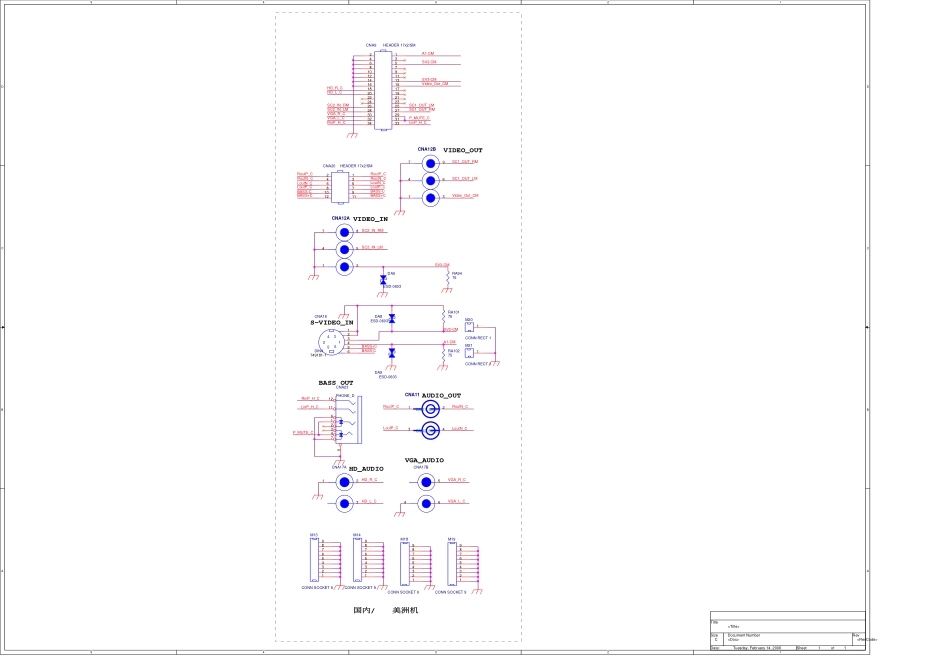Click the VGA_AUDIO section heading
The image size is (950, 672).
point(424,461)
